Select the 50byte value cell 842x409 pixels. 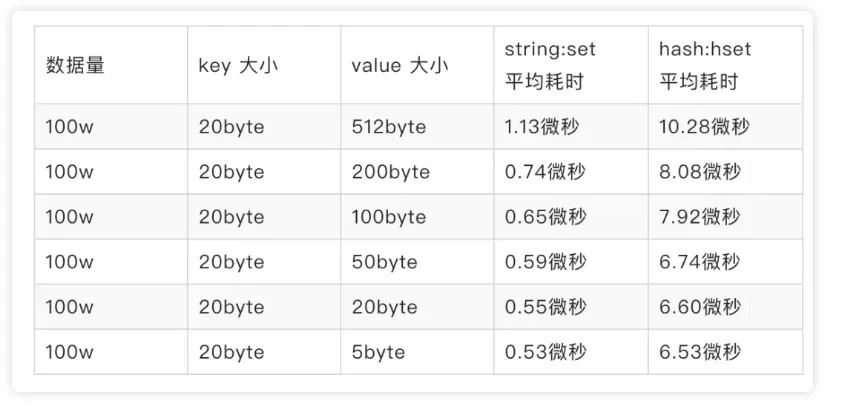tap(417, 262)
